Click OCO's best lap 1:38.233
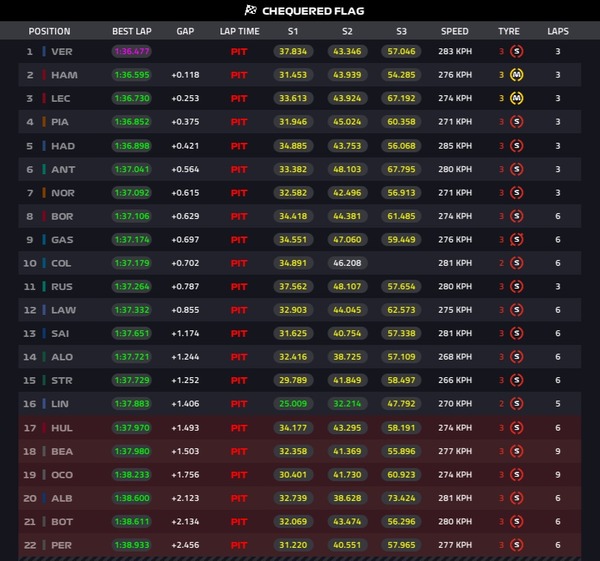 (x=132, y=475)
